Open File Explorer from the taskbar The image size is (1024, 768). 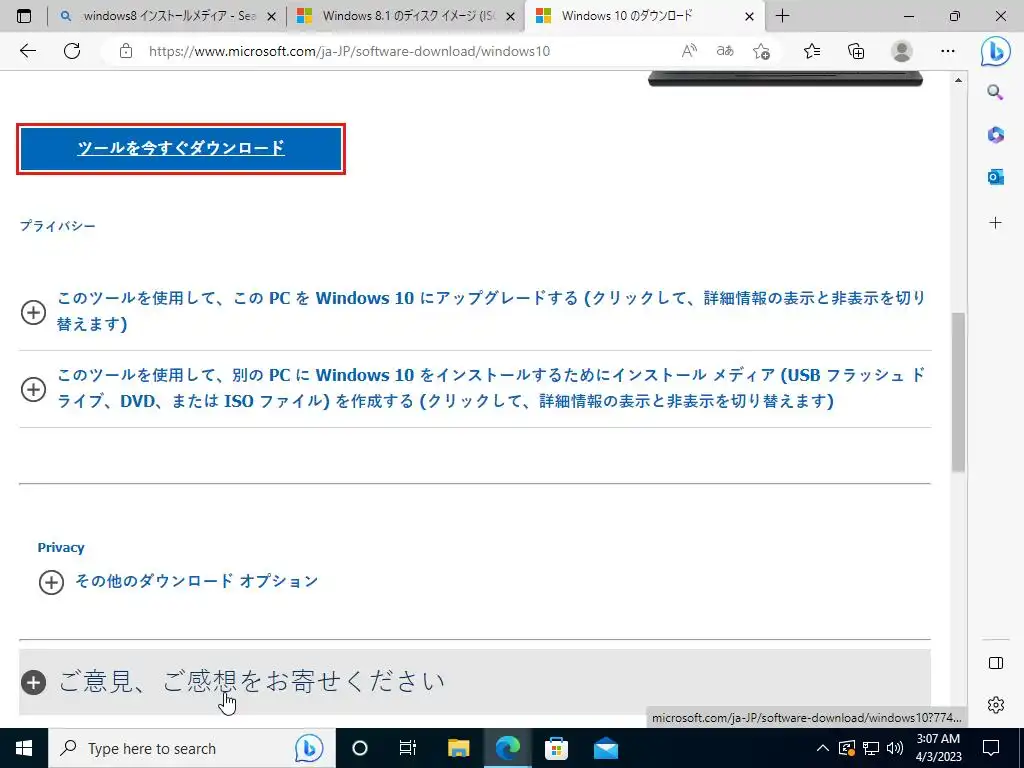coord(458,748)
